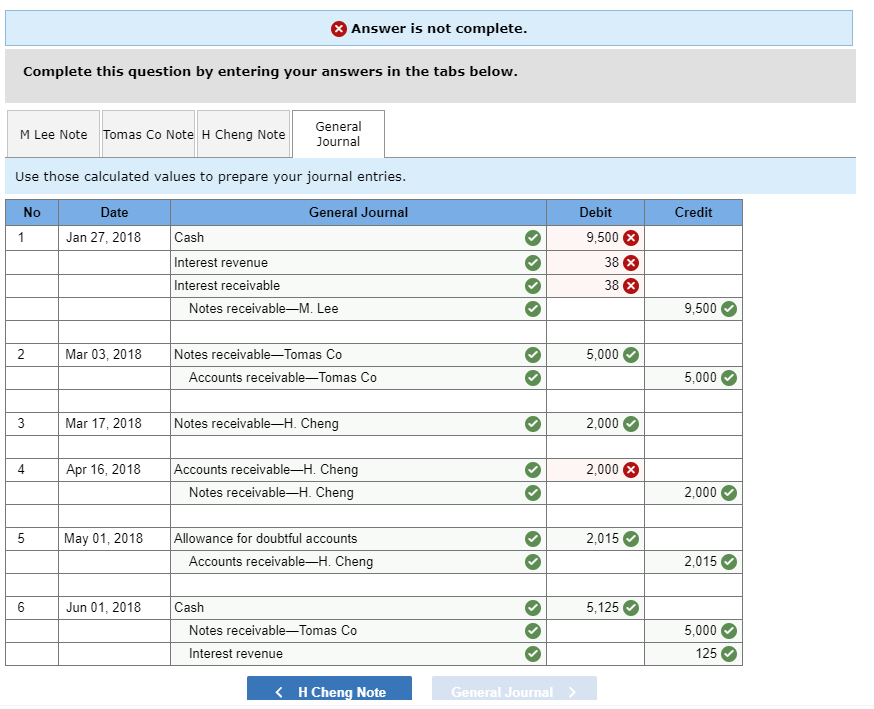The width and height of the screenshot is (874, 709).
Task: Select the empty credit cell on Mar 17 row
Action: (x=693, y=424)
